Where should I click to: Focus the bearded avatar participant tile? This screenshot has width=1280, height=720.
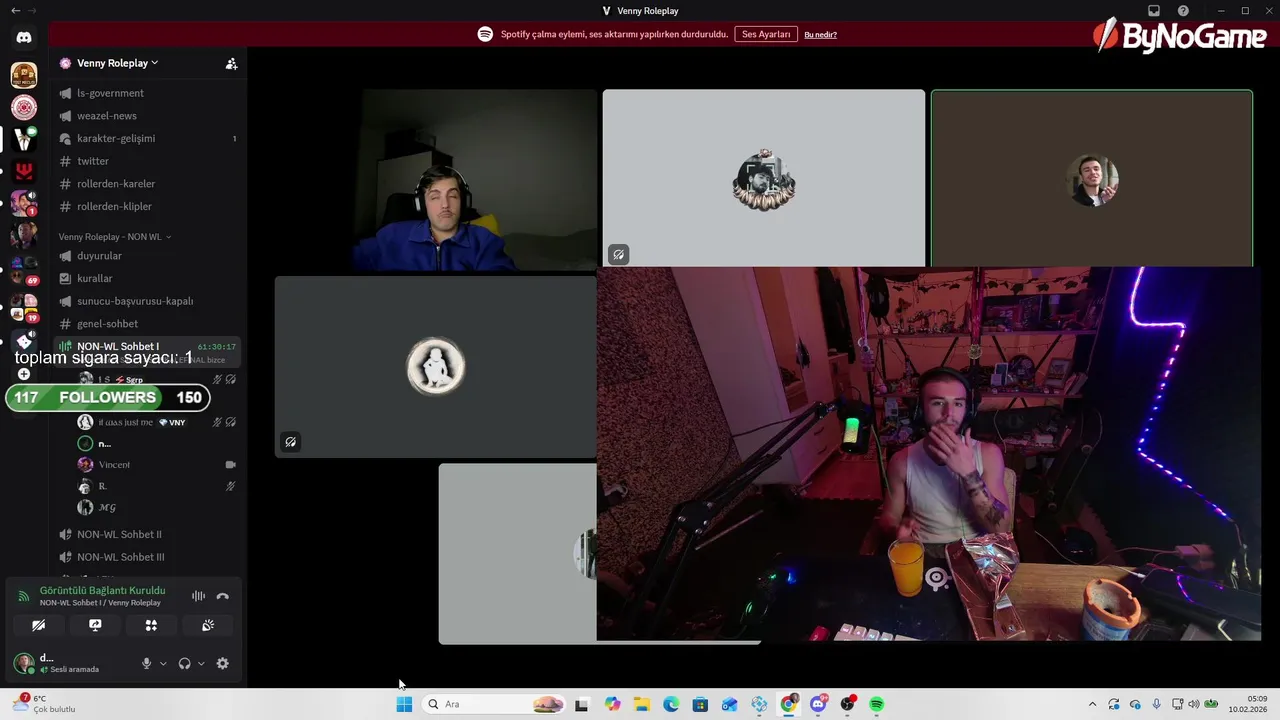(x=764, y=178)
